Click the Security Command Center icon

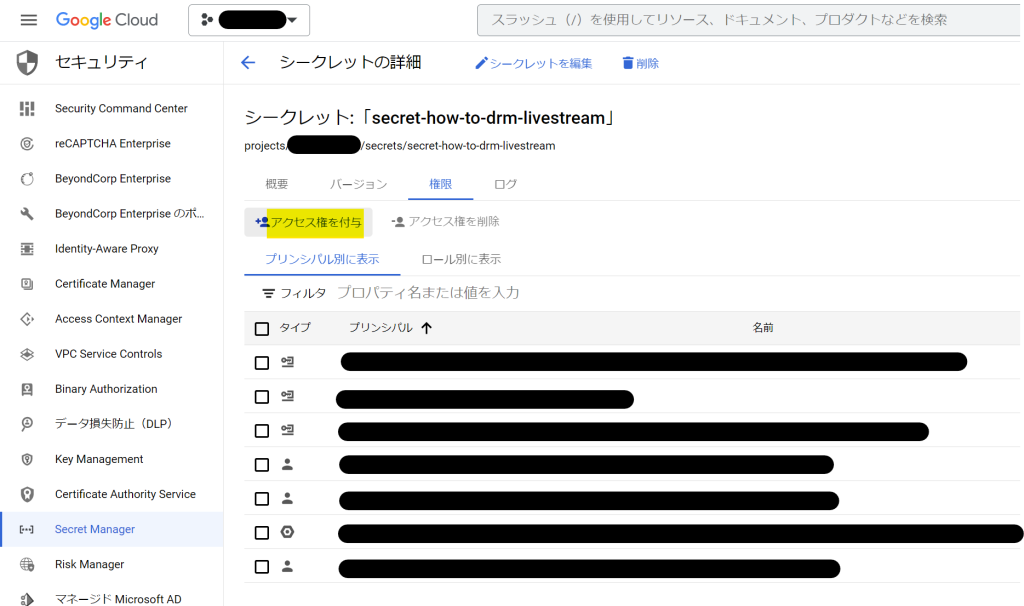tap(27, 108)
